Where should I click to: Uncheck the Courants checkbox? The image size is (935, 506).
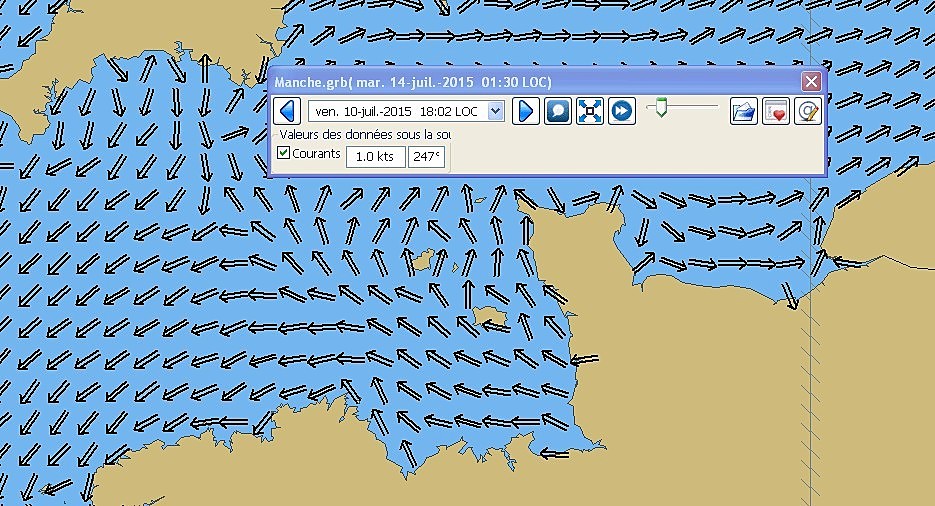[x=284, y=153]
